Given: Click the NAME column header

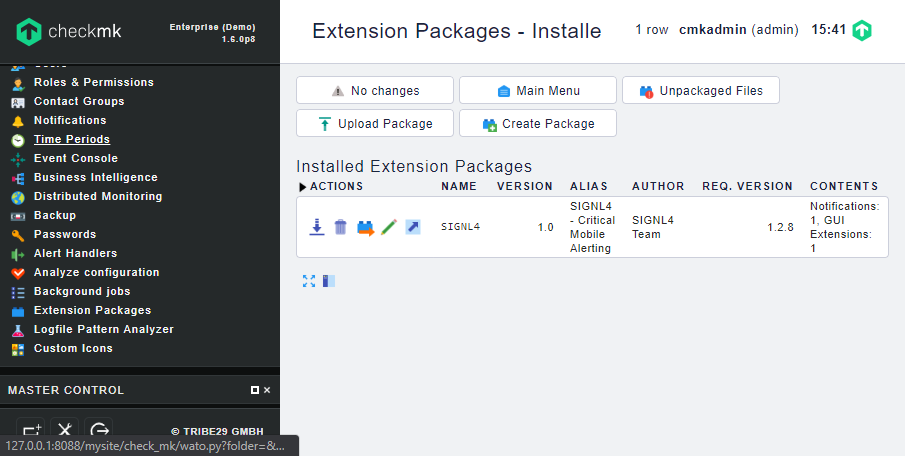Looking at the screenshot, I should (x=459, y=186).
